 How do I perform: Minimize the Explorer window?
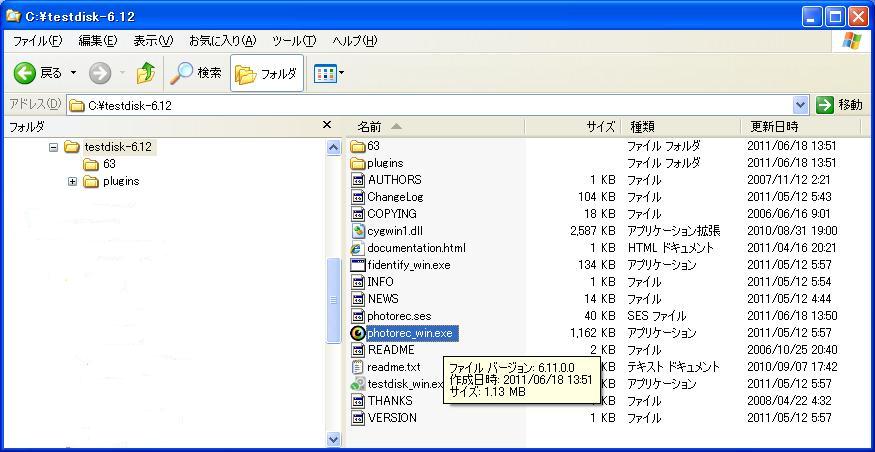[x=812, y=17]
